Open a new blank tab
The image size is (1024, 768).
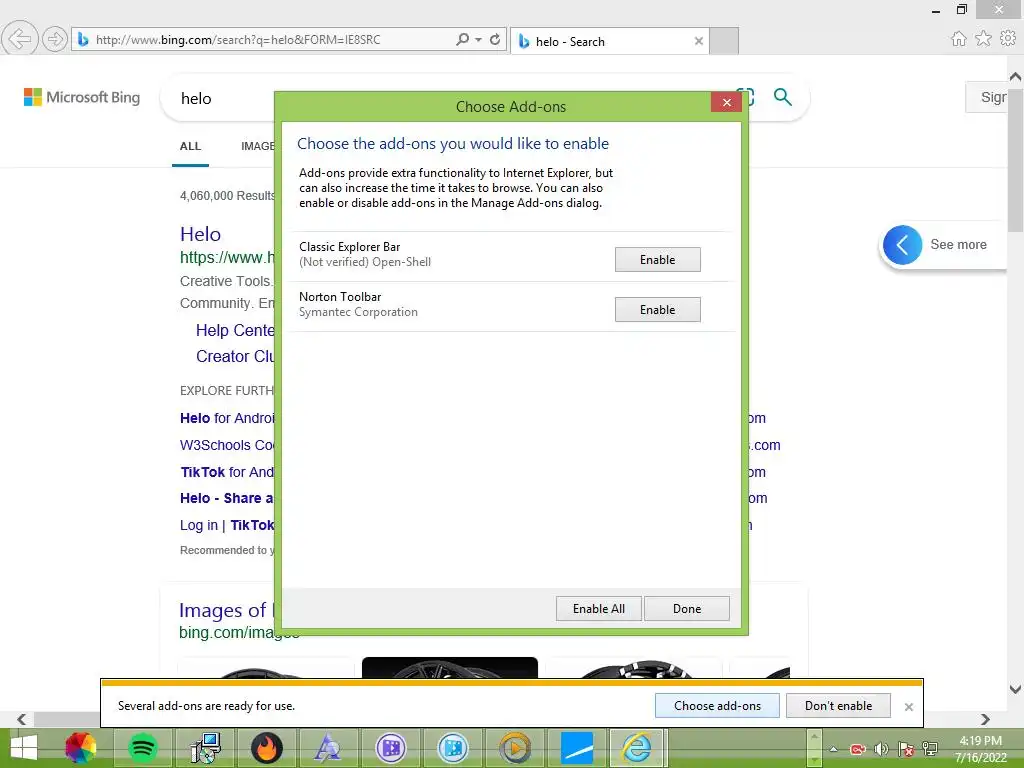724,41
